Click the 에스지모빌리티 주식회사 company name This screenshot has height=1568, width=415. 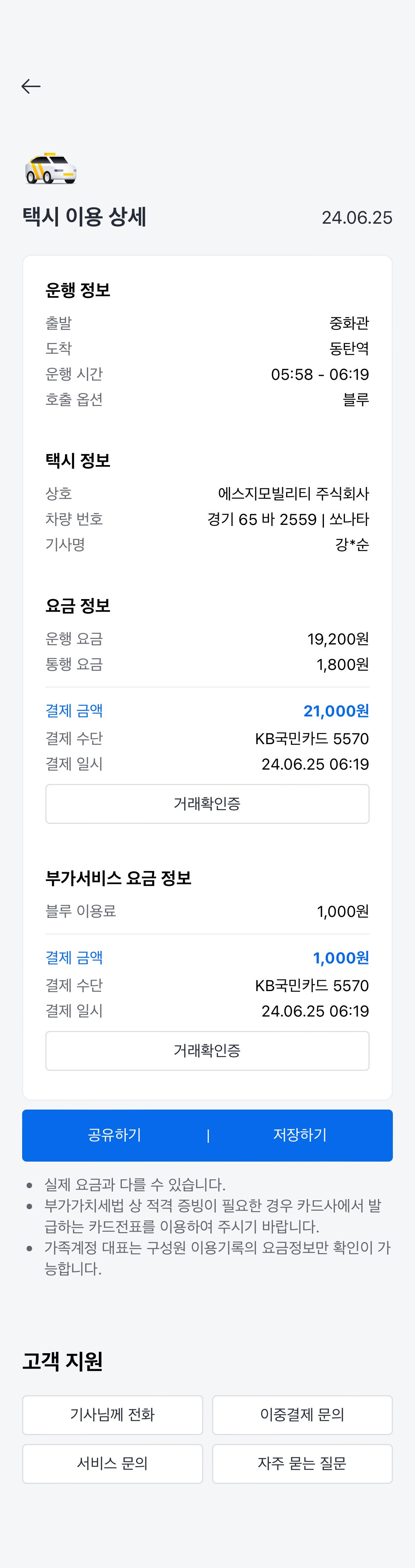[x=293, y=494]
